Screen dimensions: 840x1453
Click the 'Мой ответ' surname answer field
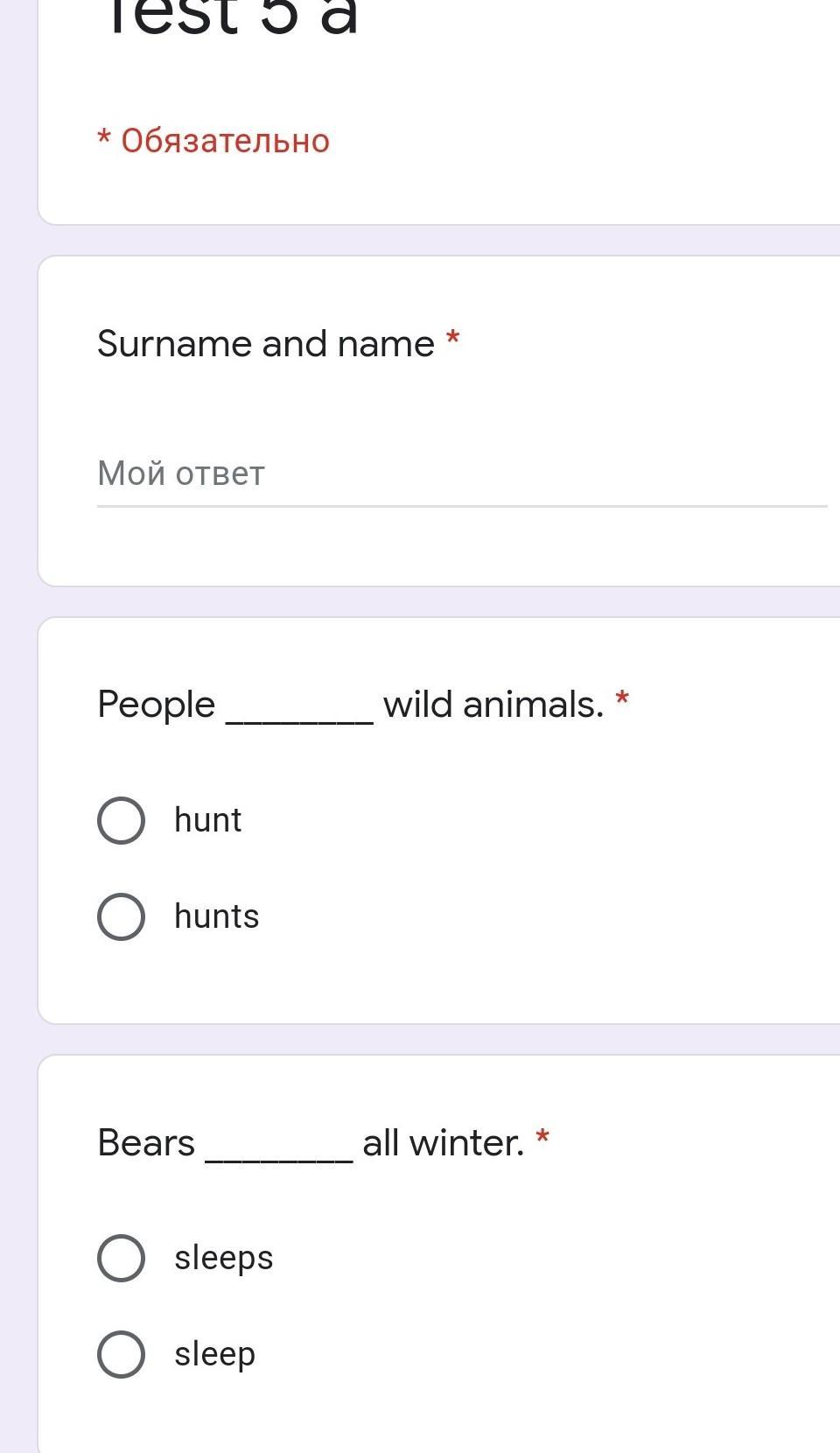click(461, 474)
